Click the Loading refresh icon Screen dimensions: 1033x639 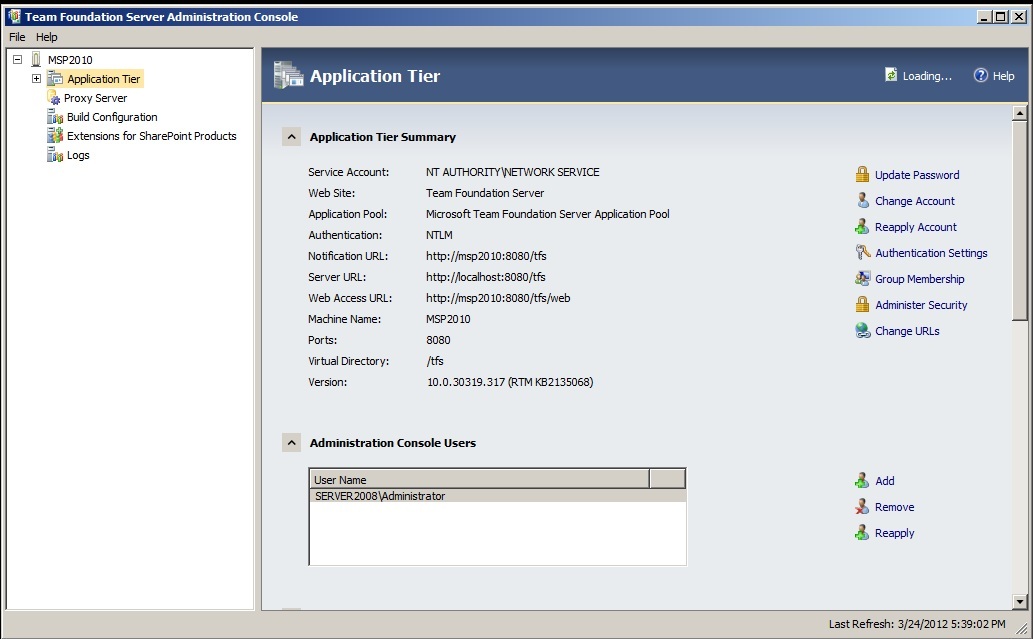pyautogui.click(x=891, y=75)
